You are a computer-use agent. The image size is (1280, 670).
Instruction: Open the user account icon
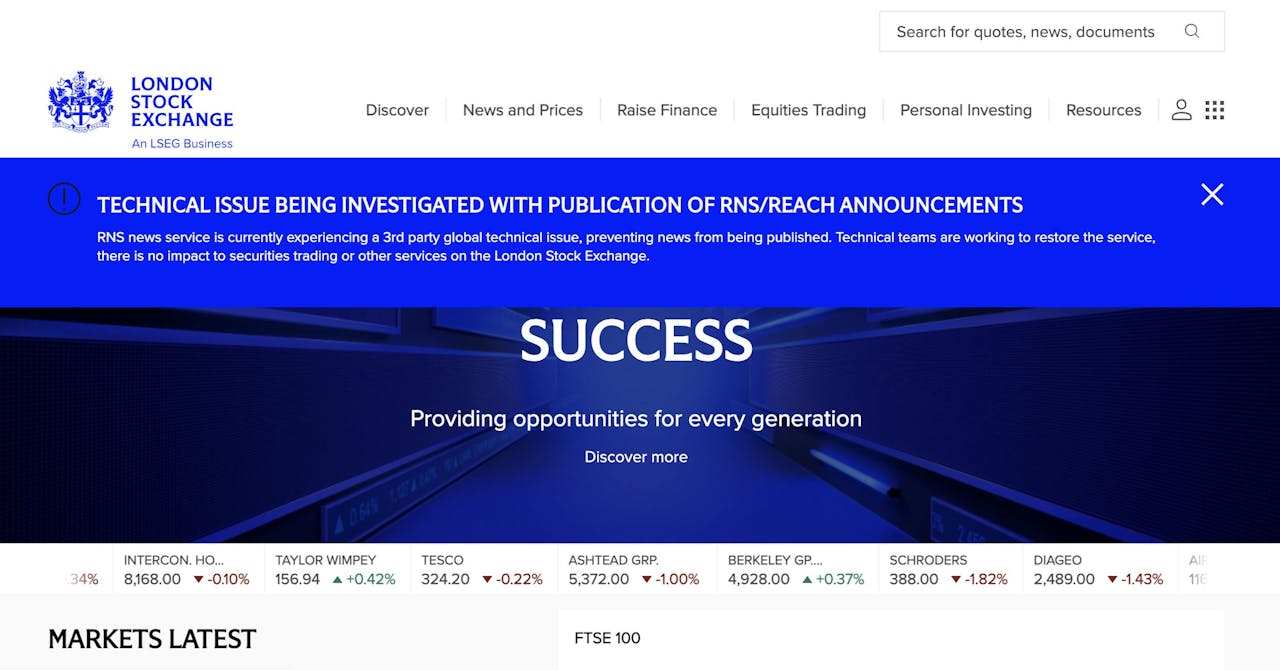click(x=1181, y=110)
